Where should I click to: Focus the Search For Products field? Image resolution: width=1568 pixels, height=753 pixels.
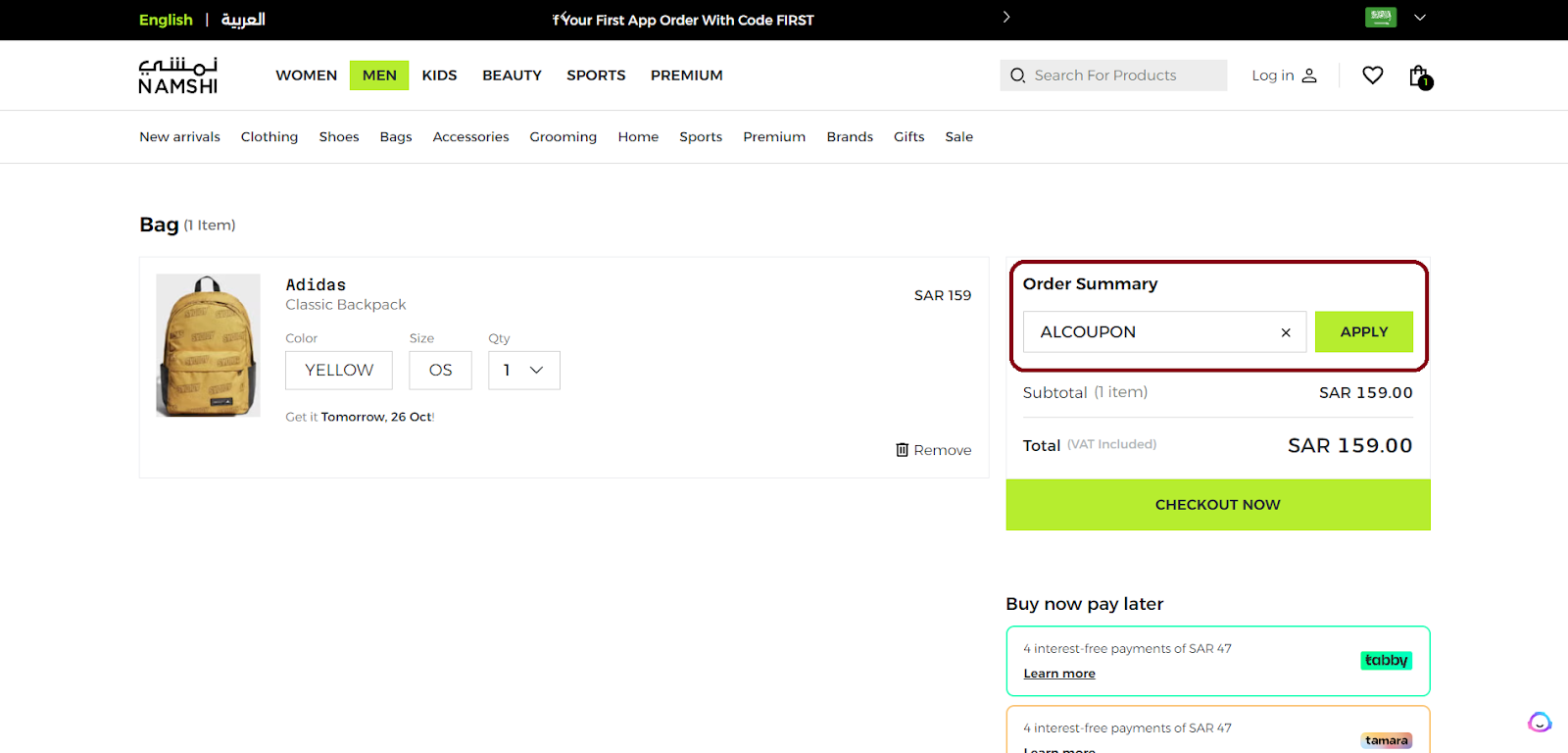coord(1113,75)
